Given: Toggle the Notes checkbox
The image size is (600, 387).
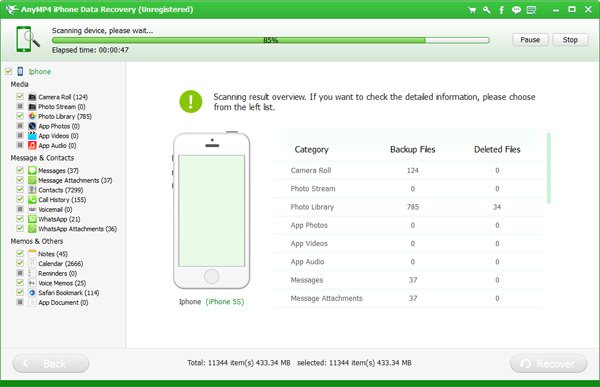Looking at the screenshot, I should coord(20,253).
